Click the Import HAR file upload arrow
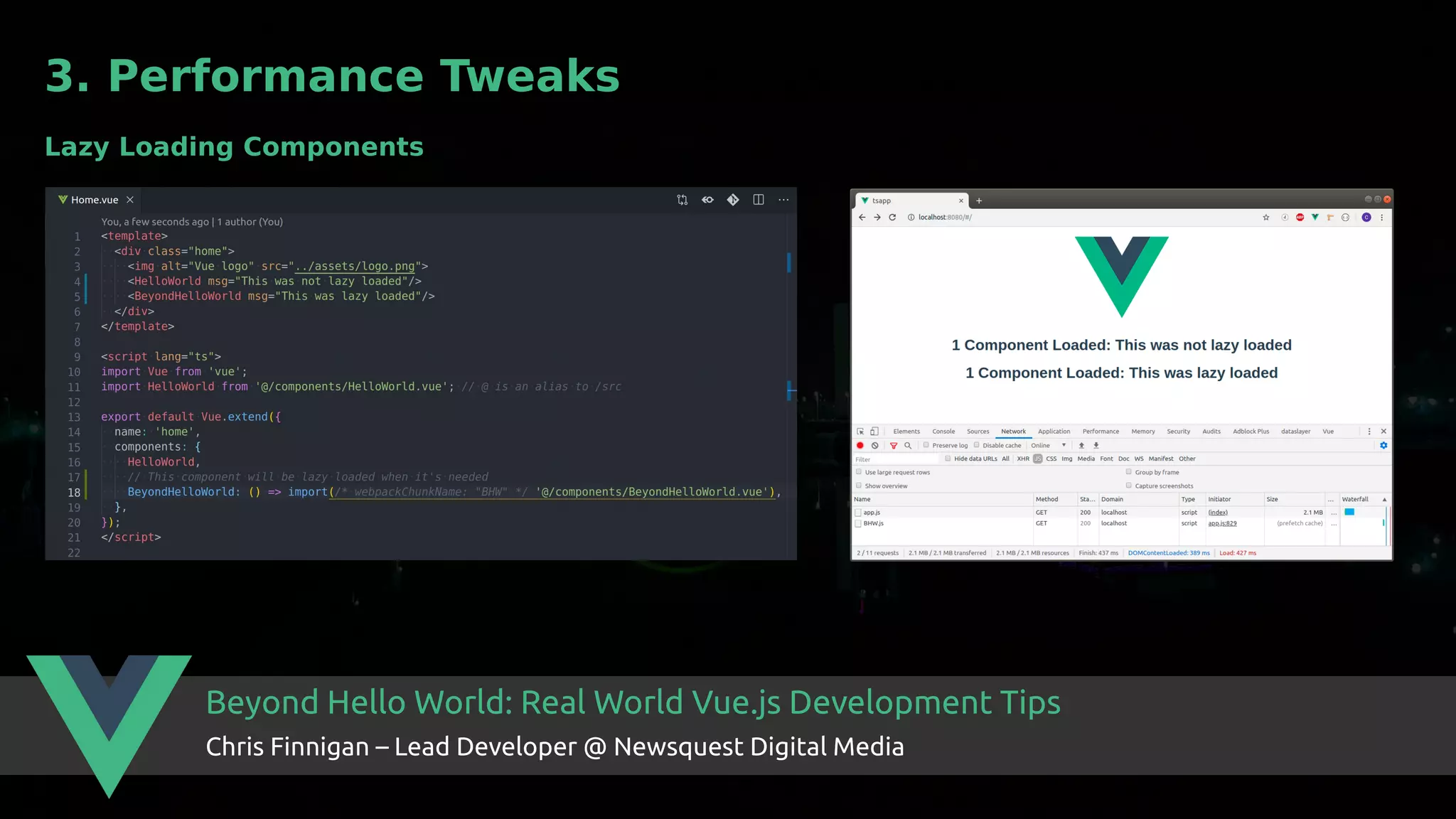 pyautogui.click(x=1081, y=446)
